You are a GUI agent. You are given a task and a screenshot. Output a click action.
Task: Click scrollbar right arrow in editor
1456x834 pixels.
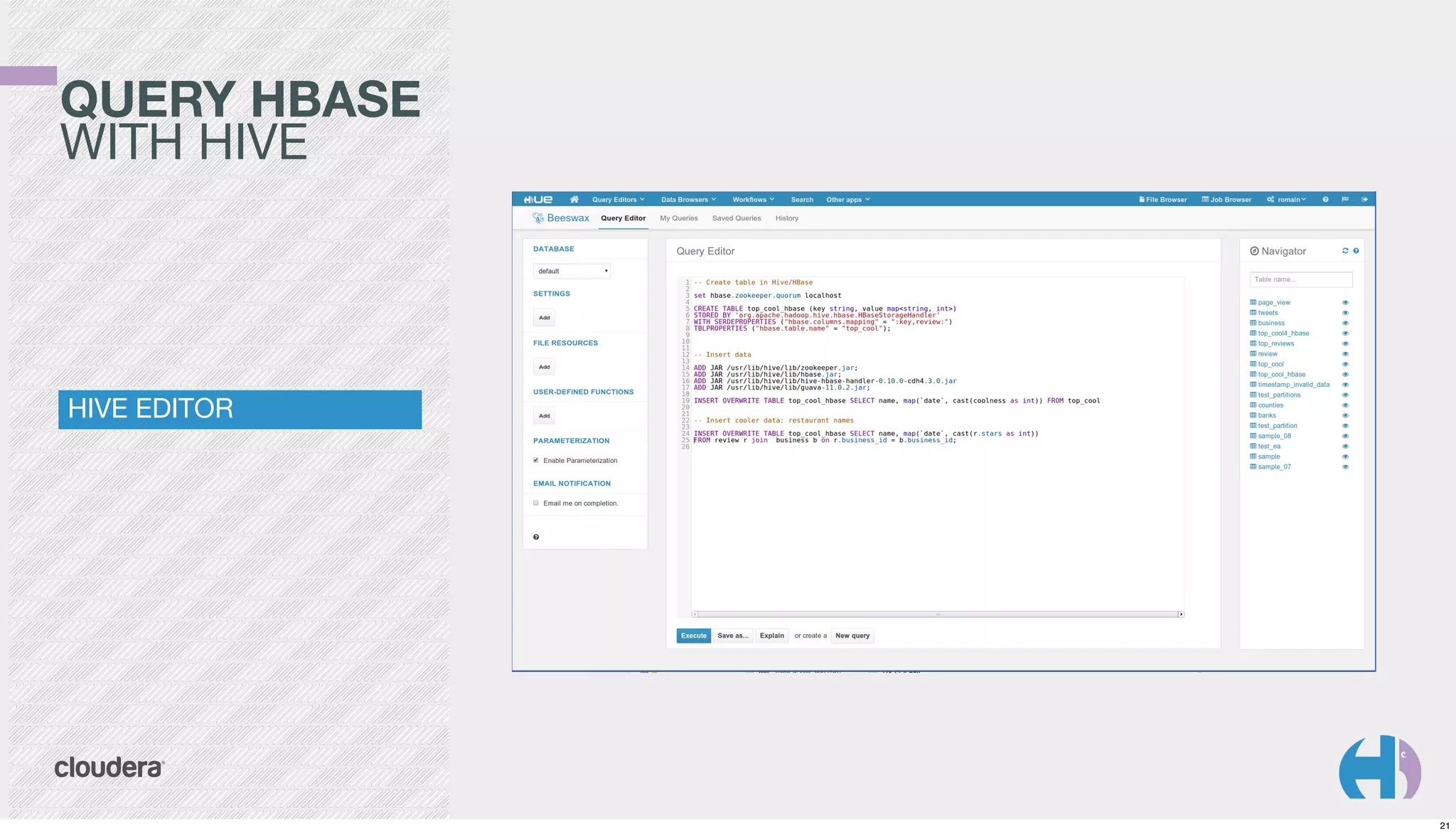[x=1181, y=614]
